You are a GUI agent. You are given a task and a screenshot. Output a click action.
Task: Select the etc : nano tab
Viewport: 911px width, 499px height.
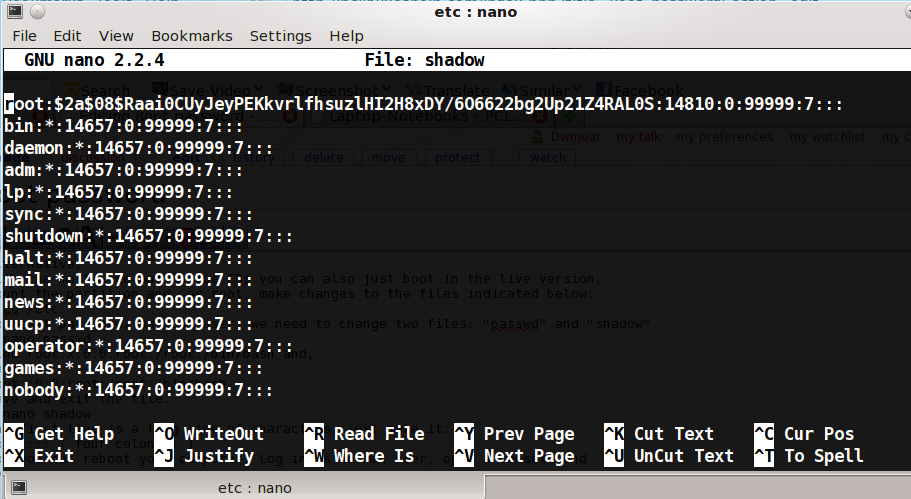[244, 487]
